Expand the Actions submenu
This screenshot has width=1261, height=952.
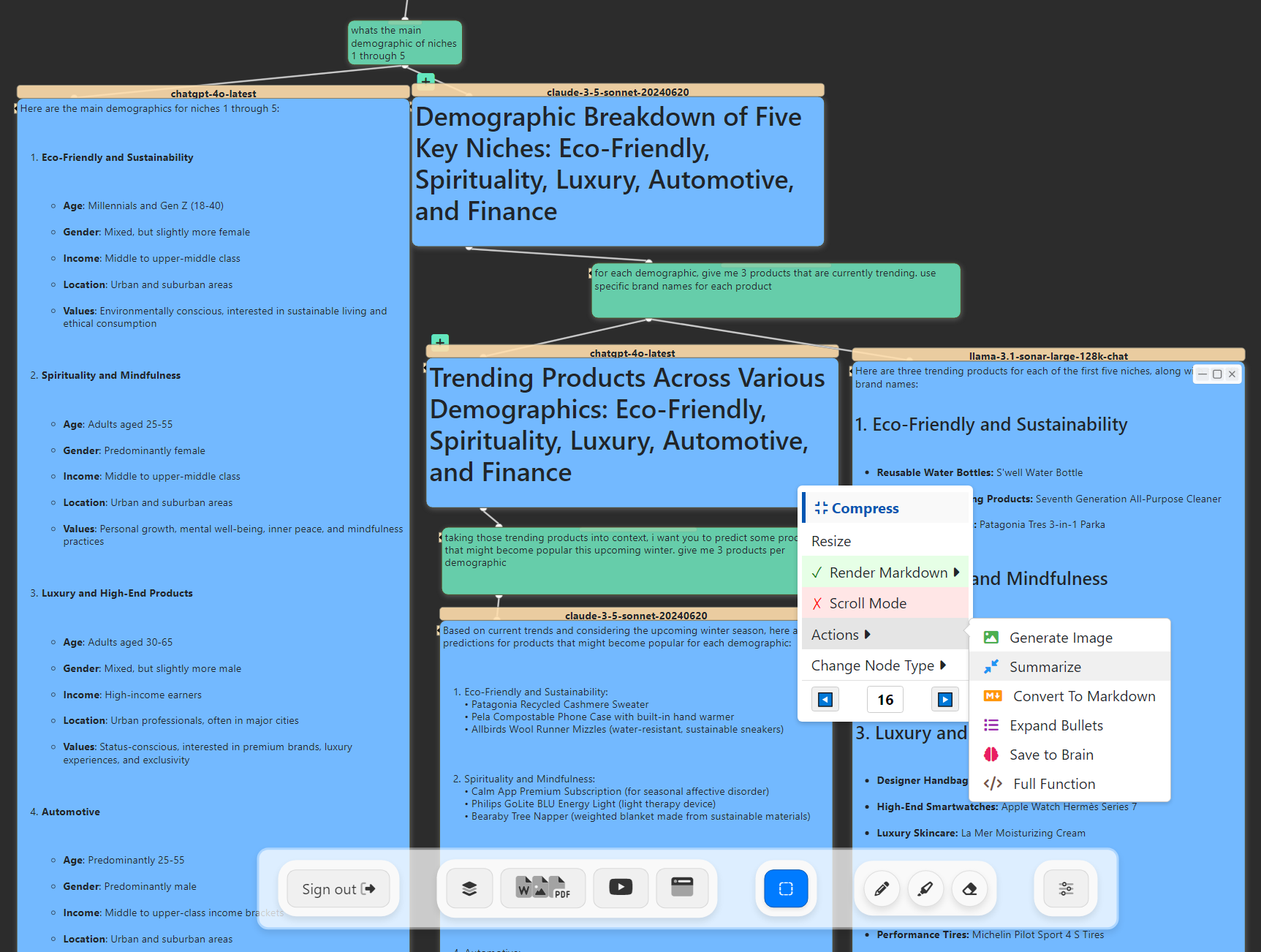(885, 635)
